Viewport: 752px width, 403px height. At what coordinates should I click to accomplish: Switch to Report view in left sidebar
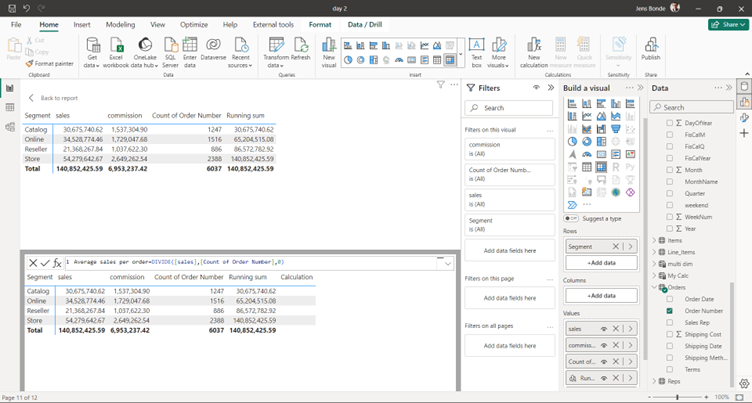point(10,88)
